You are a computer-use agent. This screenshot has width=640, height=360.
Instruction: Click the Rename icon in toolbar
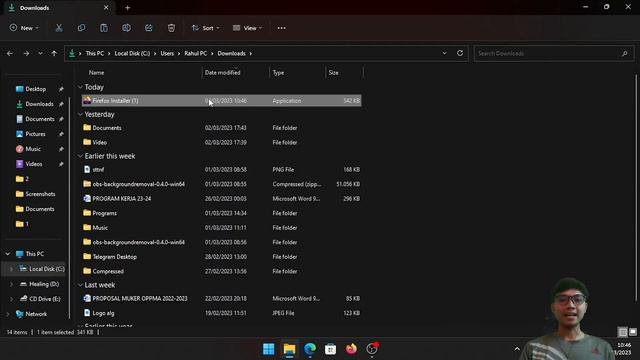coord(126,28)
